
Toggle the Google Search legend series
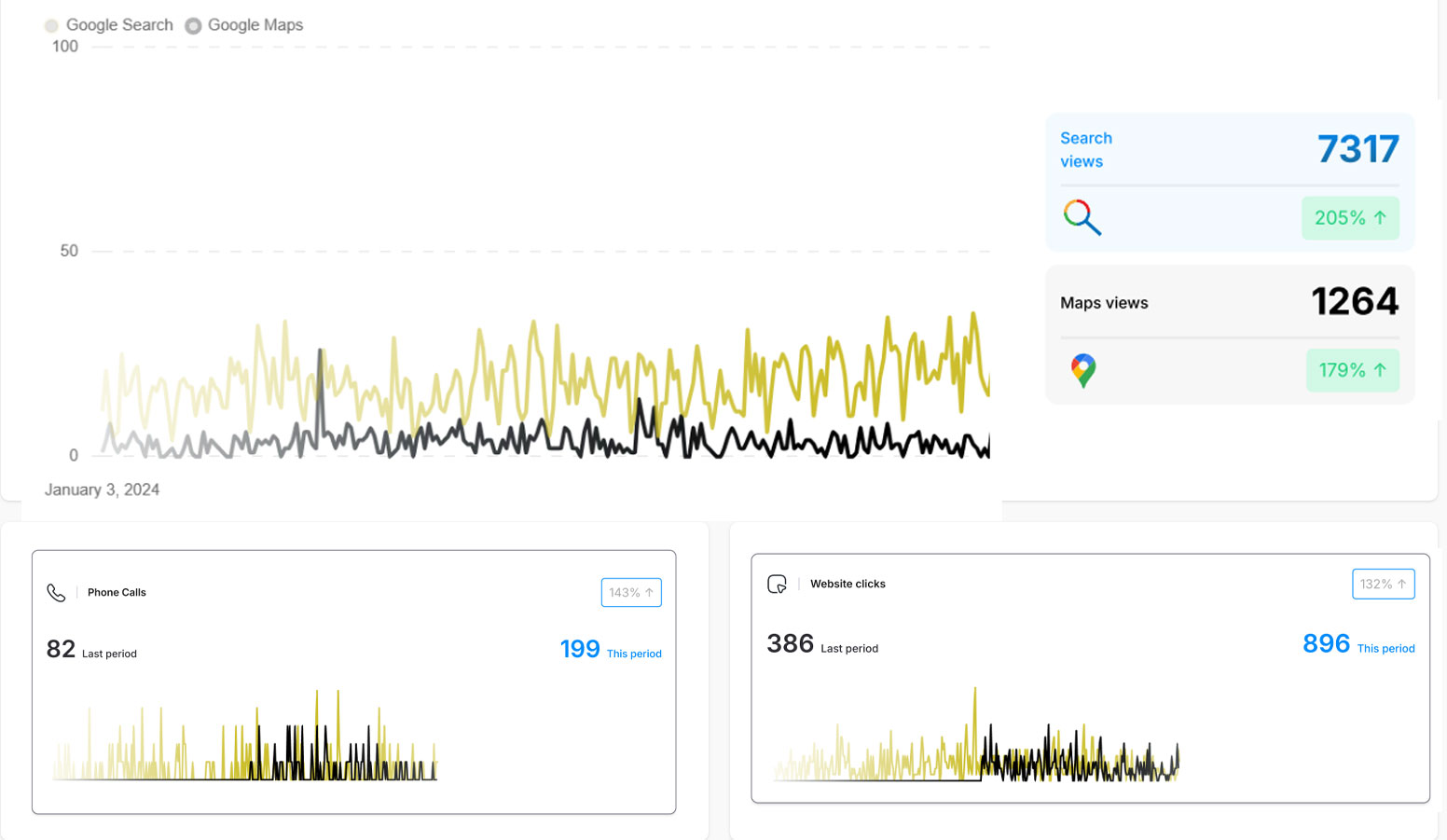point(109,25)
